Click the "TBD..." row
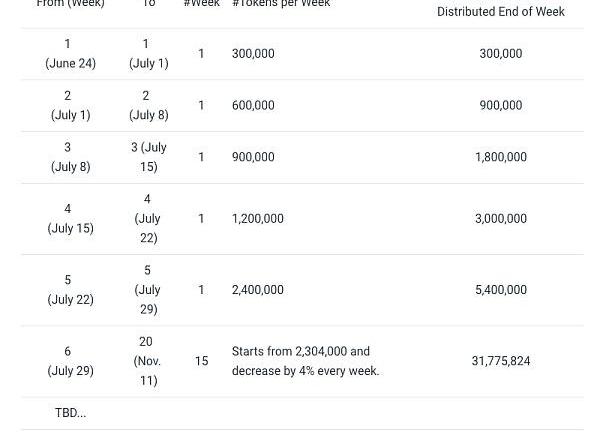600x441 pixels. [x=302, y=413]
